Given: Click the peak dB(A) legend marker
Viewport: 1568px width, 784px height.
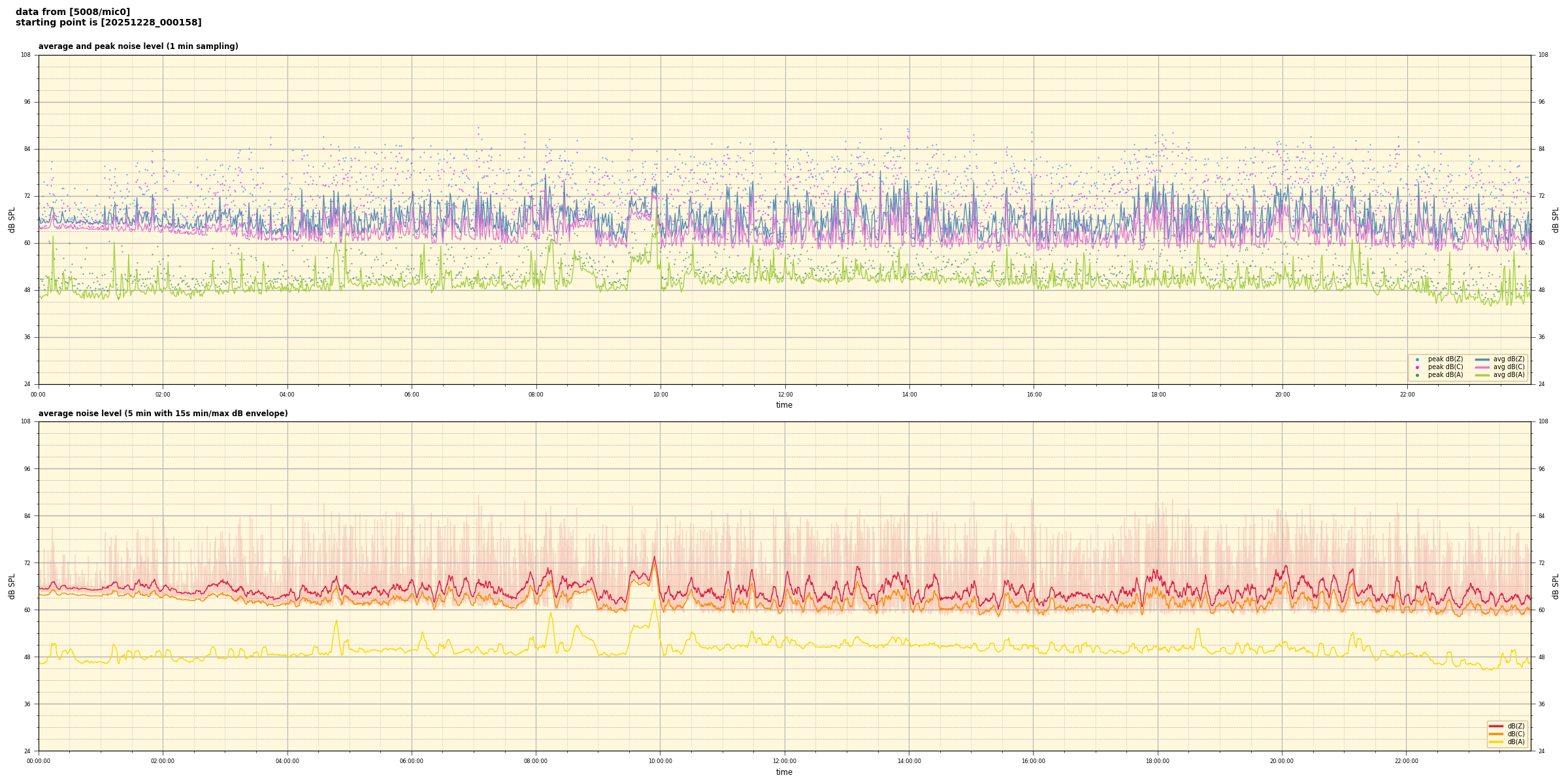Looking at the screenshot, I should (1417, 375).
